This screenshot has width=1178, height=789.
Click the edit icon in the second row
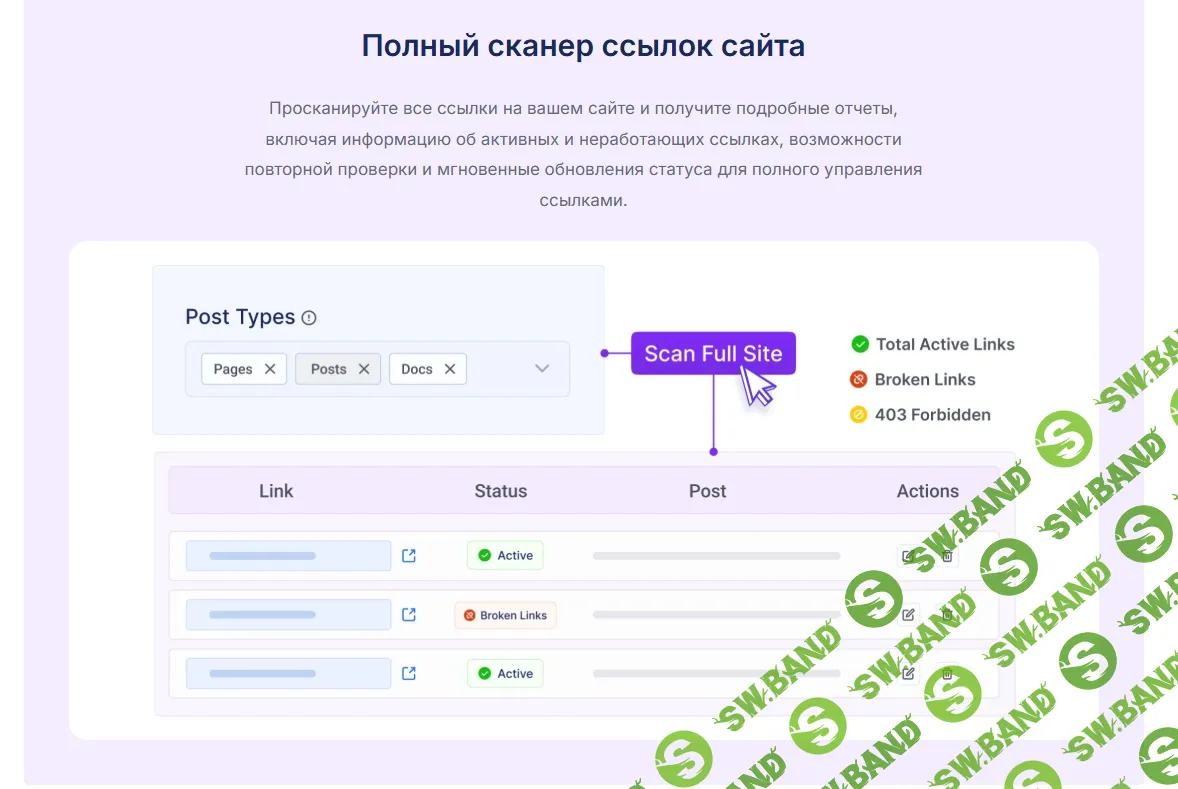[x=908, y=615]
